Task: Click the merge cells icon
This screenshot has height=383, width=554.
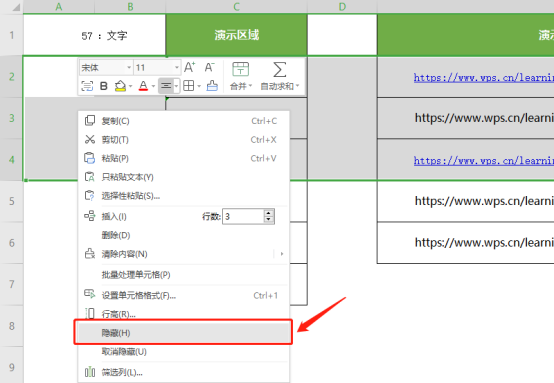Action: point(241,69)
